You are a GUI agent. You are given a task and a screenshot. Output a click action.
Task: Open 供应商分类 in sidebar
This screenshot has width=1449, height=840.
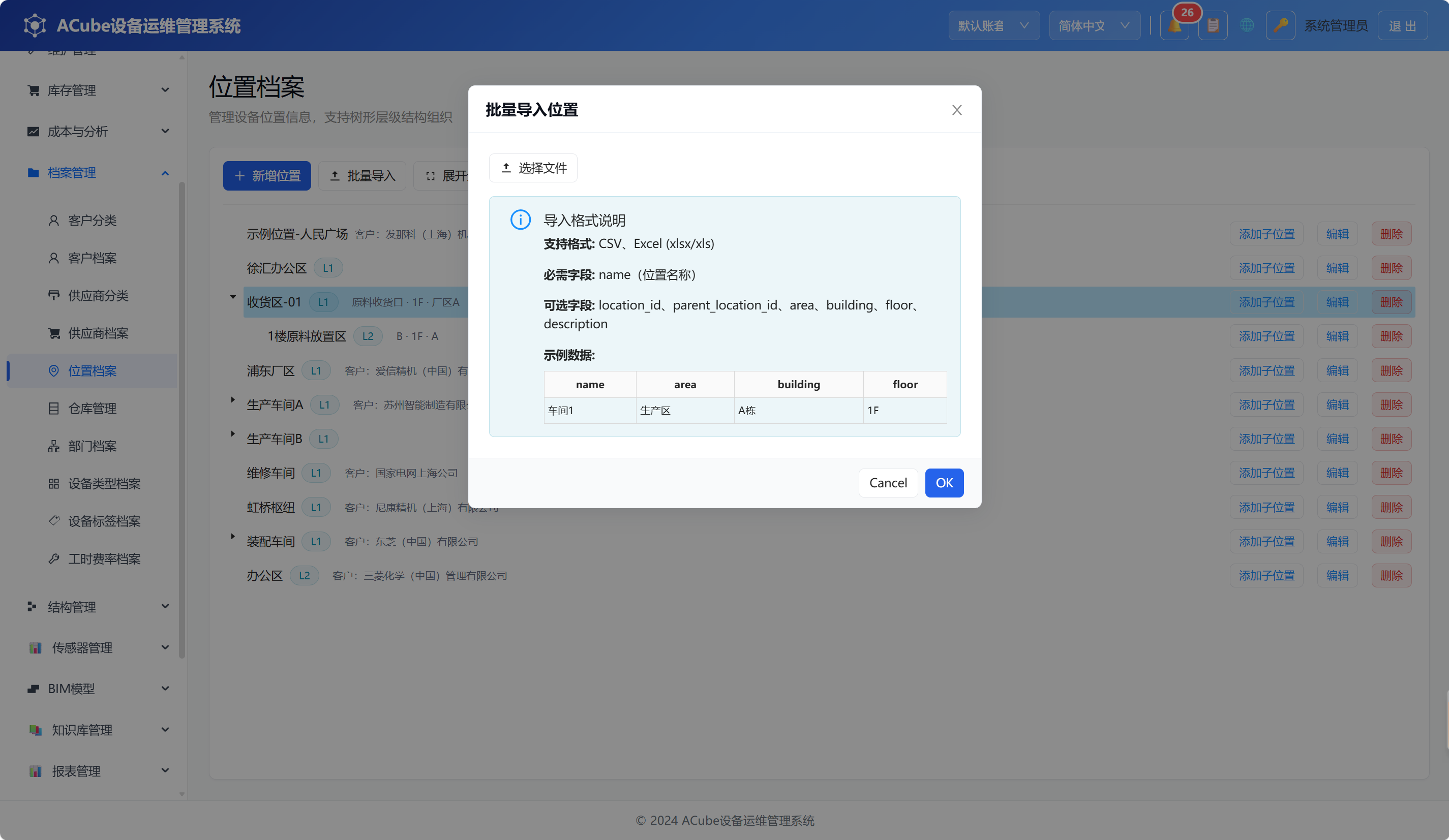click(92, 295)
